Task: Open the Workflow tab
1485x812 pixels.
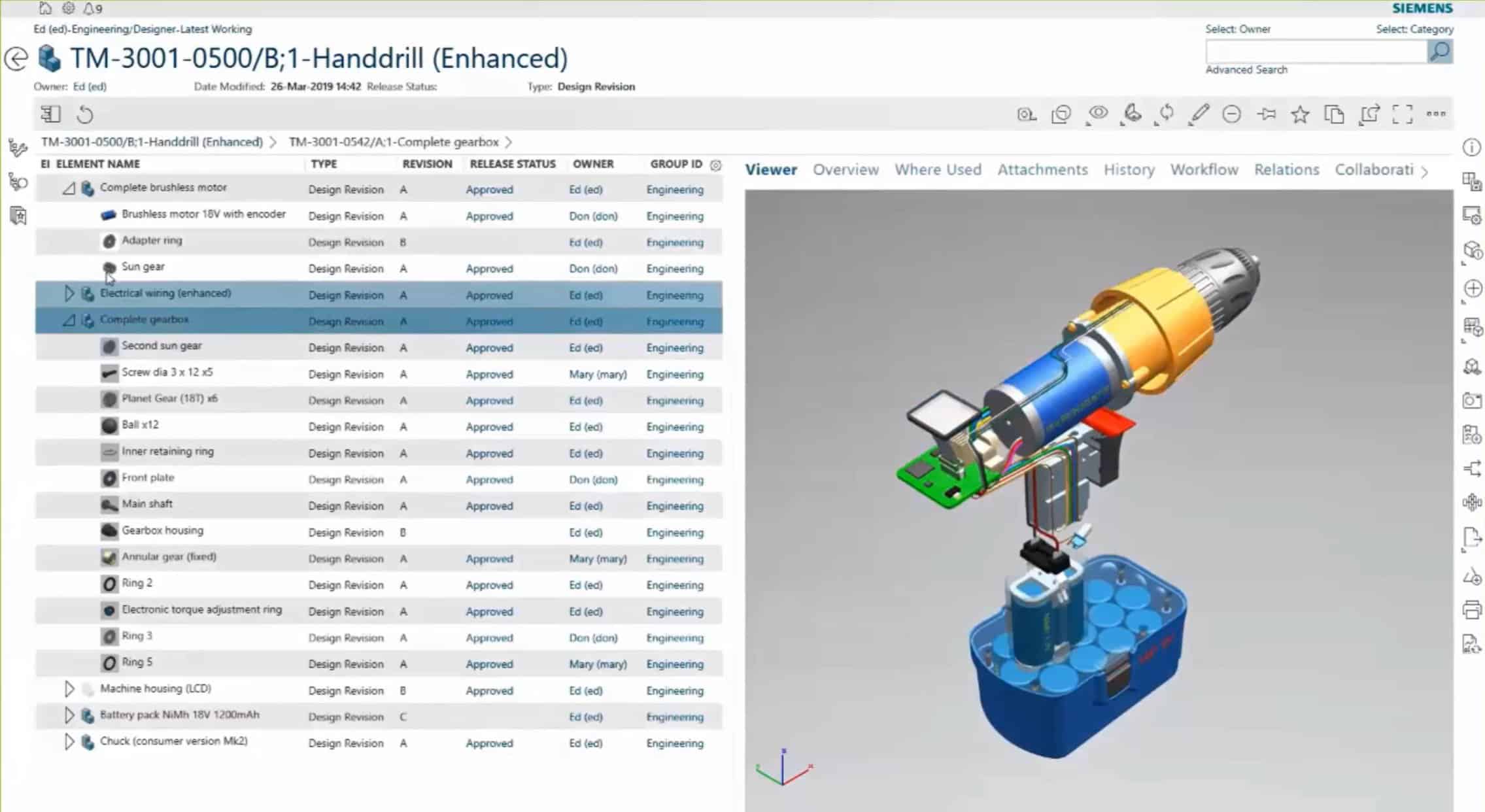Action: [x=1204, y=169]
